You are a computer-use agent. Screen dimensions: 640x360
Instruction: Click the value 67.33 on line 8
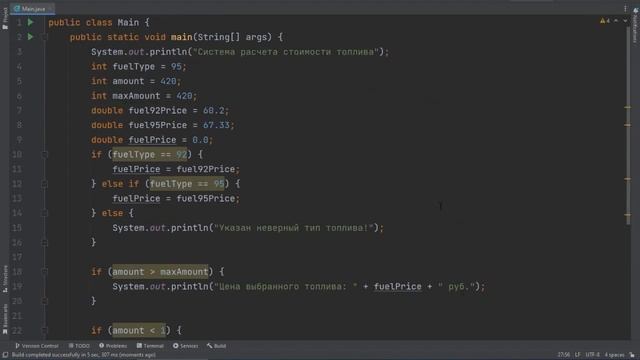pos(216,125)
